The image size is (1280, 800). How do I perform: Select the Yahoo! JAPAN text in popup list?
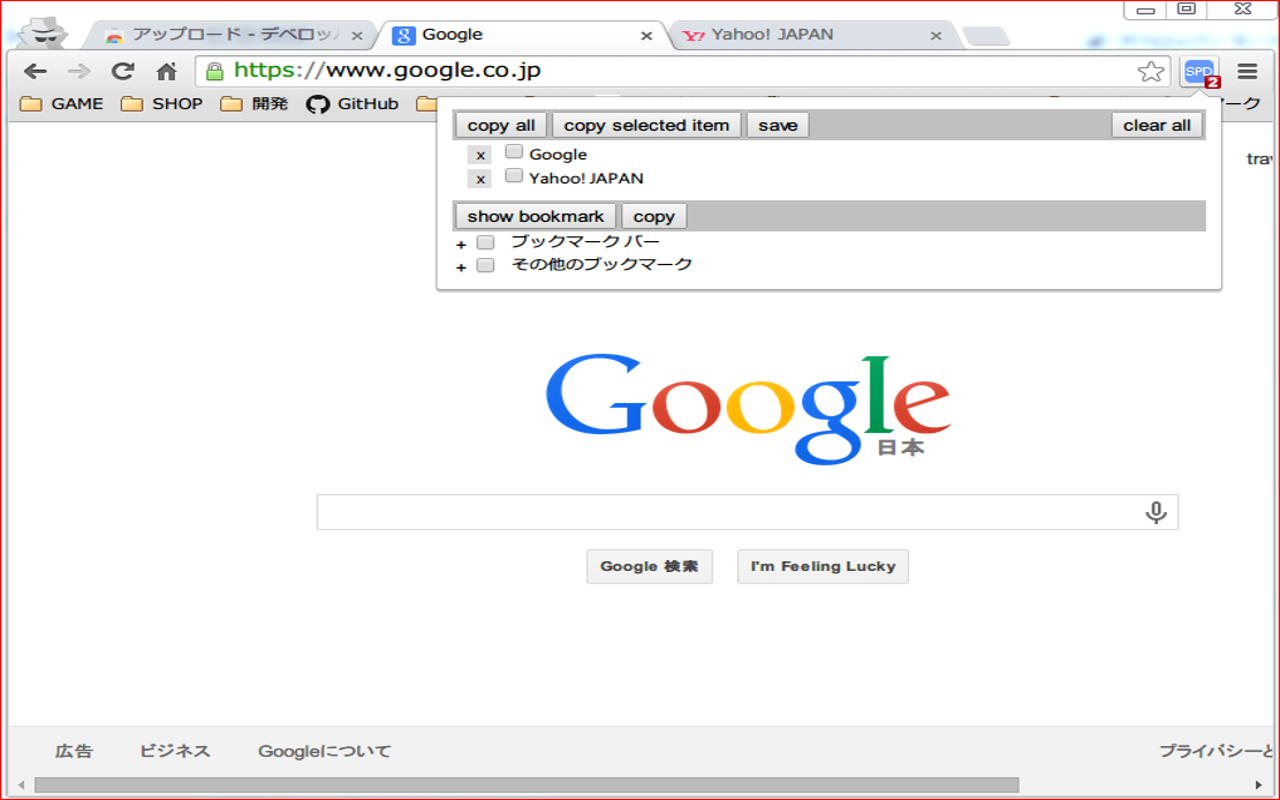coord(586,178)
